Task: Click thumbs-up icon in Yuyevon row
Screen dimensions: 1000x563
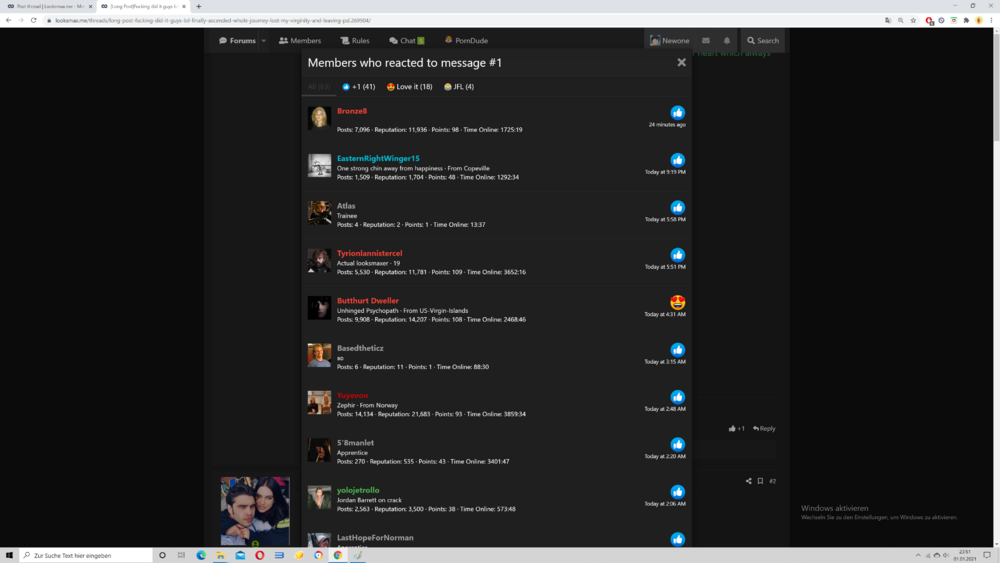Action: pos(677,397)
